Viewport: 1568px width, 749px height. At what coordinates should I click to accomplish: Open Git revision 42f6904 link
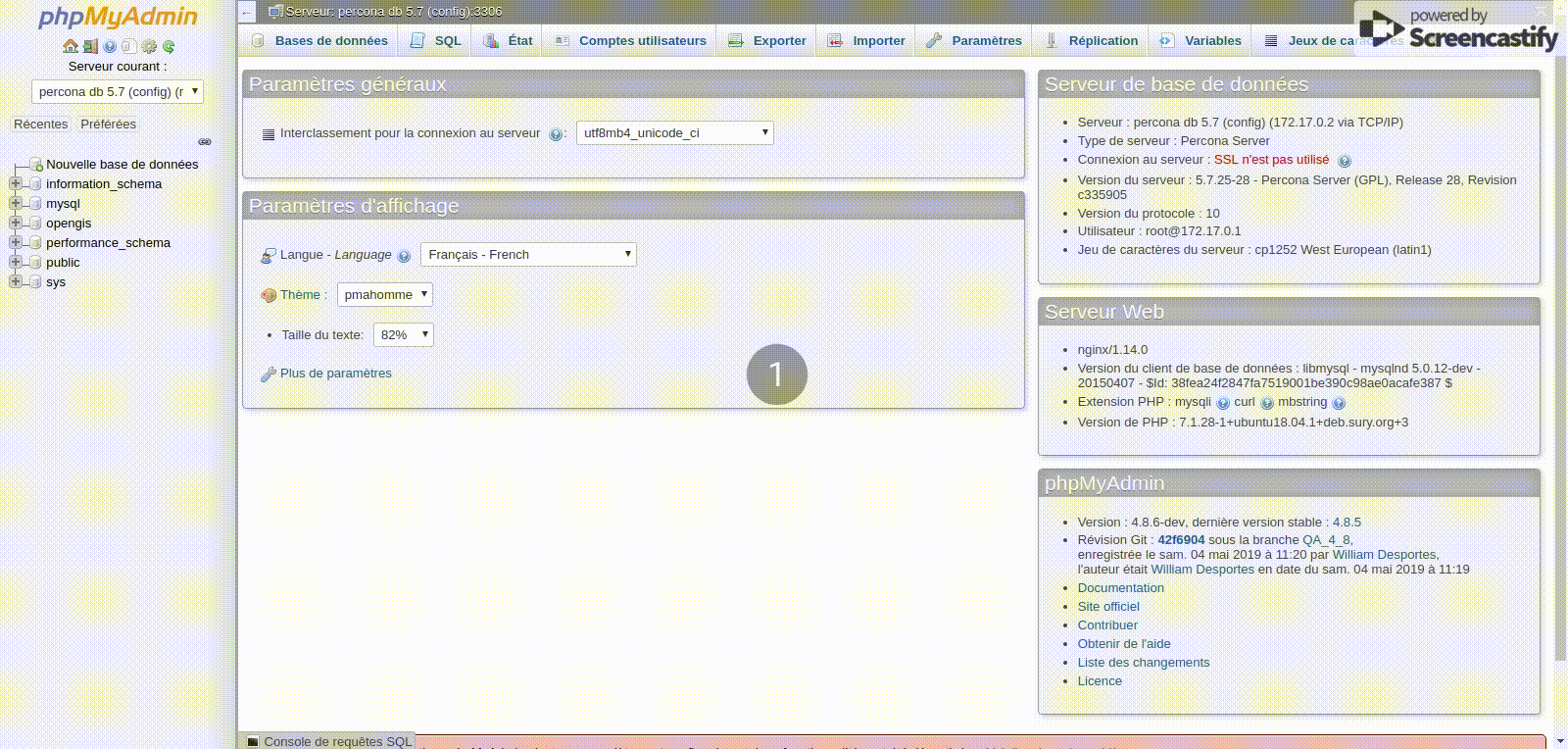pos(1181,540)
